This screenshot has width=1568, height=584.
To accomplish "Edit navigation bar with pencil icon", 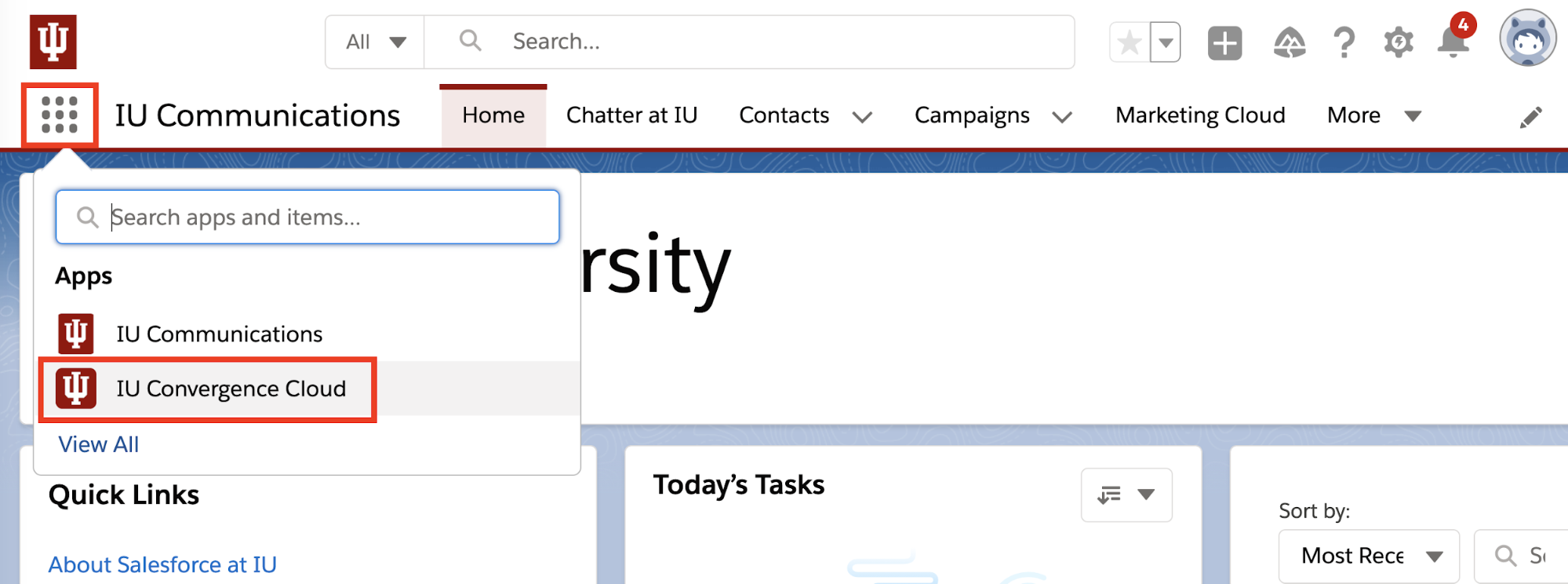I will 1530,117.
